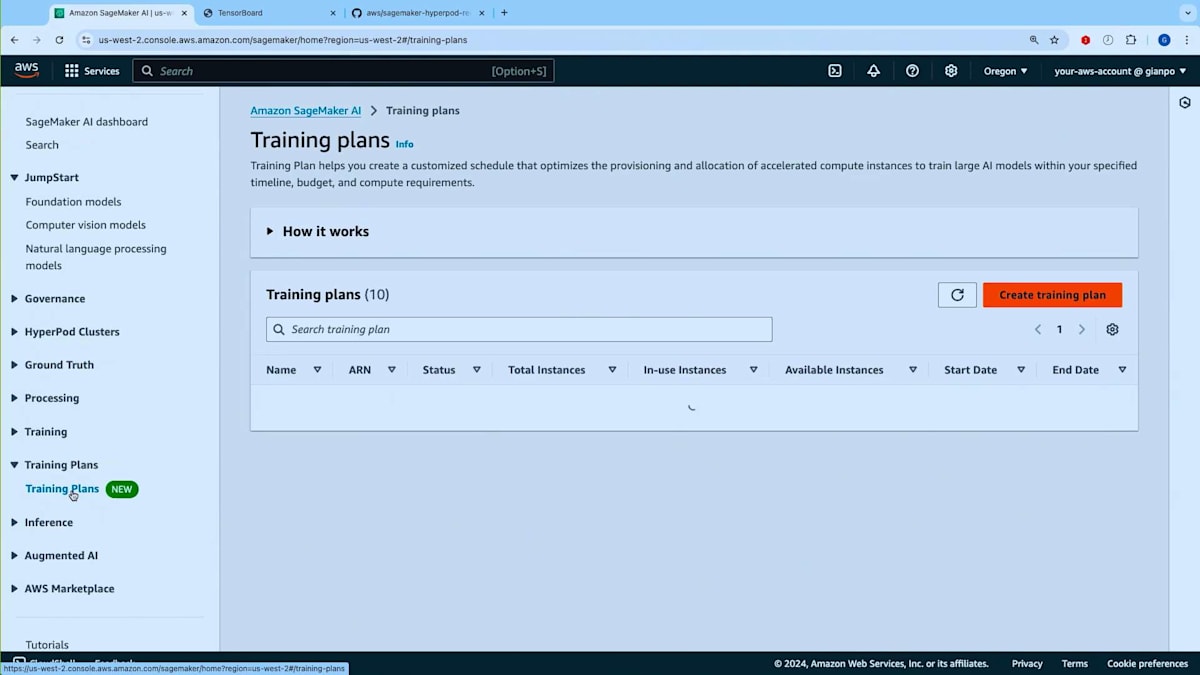Open Tutorials in the sidebar
The width and height of the screenshot is (1200, 675).
tap(47, 645)
